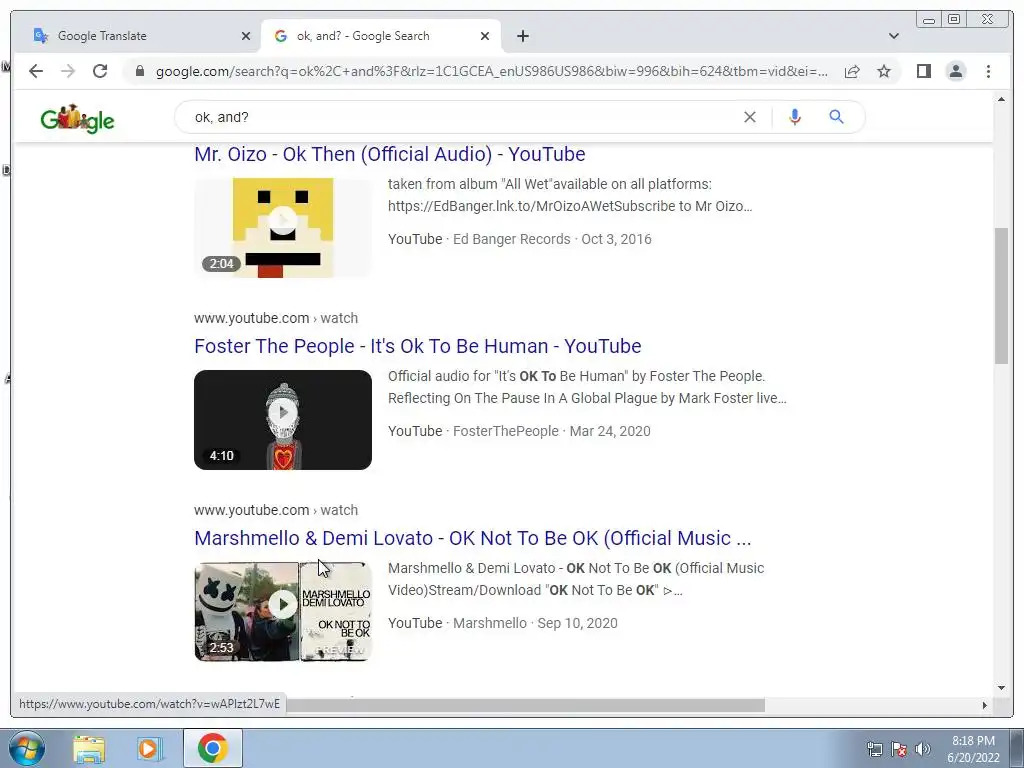1024x768 pixels.
Task: Open Mr. Oizo Ok Then result
Action: point(390,154)
